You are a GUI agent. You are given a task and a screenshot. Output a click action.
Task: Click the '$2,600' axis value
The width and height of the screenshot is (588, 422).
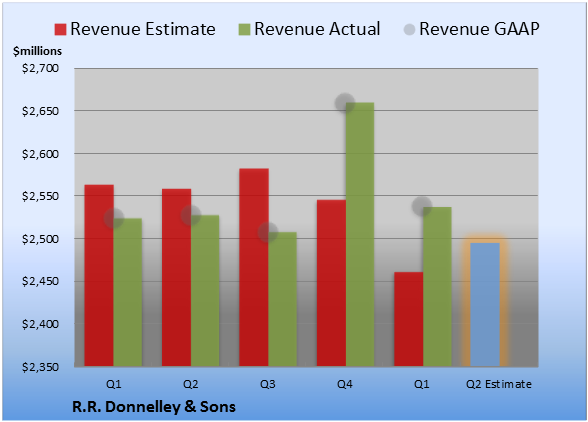(40, 154)
